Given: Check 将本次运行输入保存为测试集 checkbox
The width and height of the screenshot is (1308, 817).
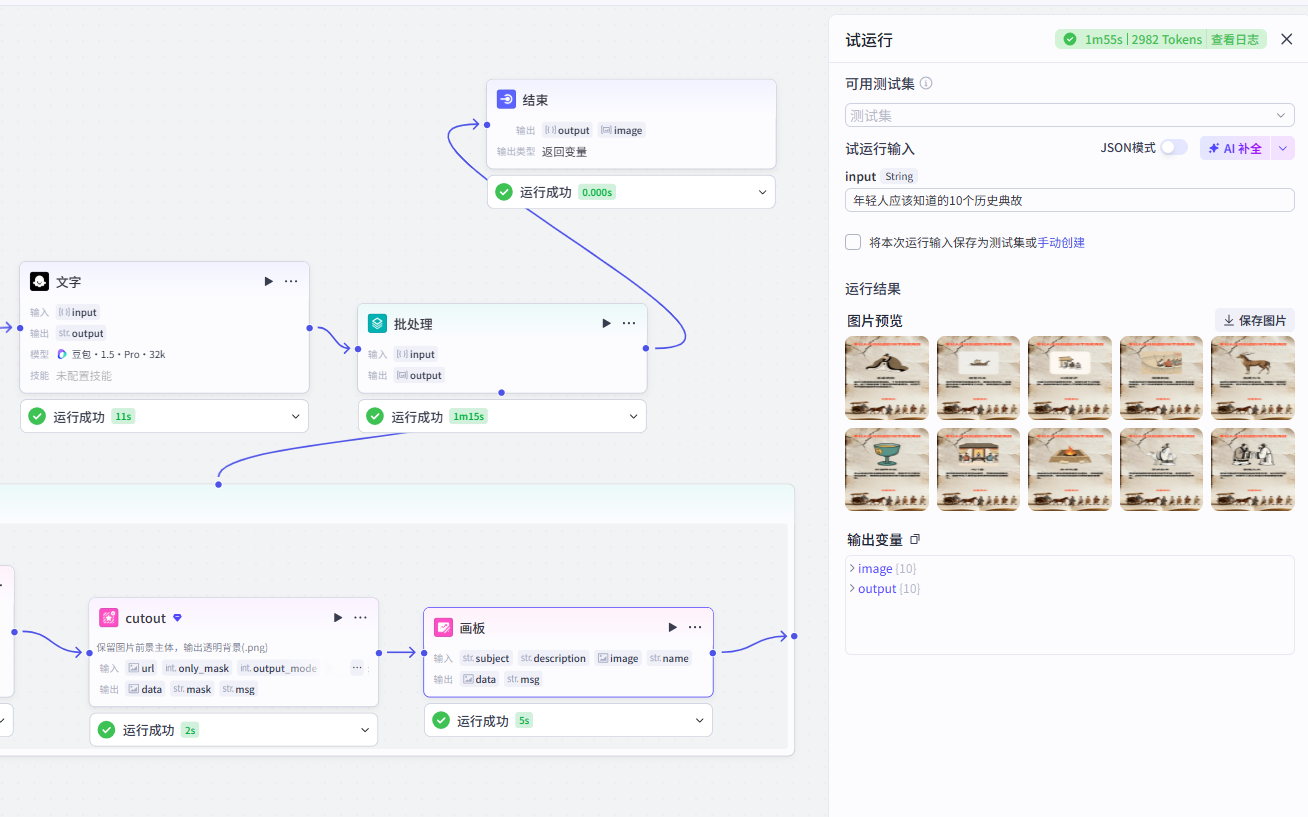Looking at the screenshot, I should coord(853,242).
